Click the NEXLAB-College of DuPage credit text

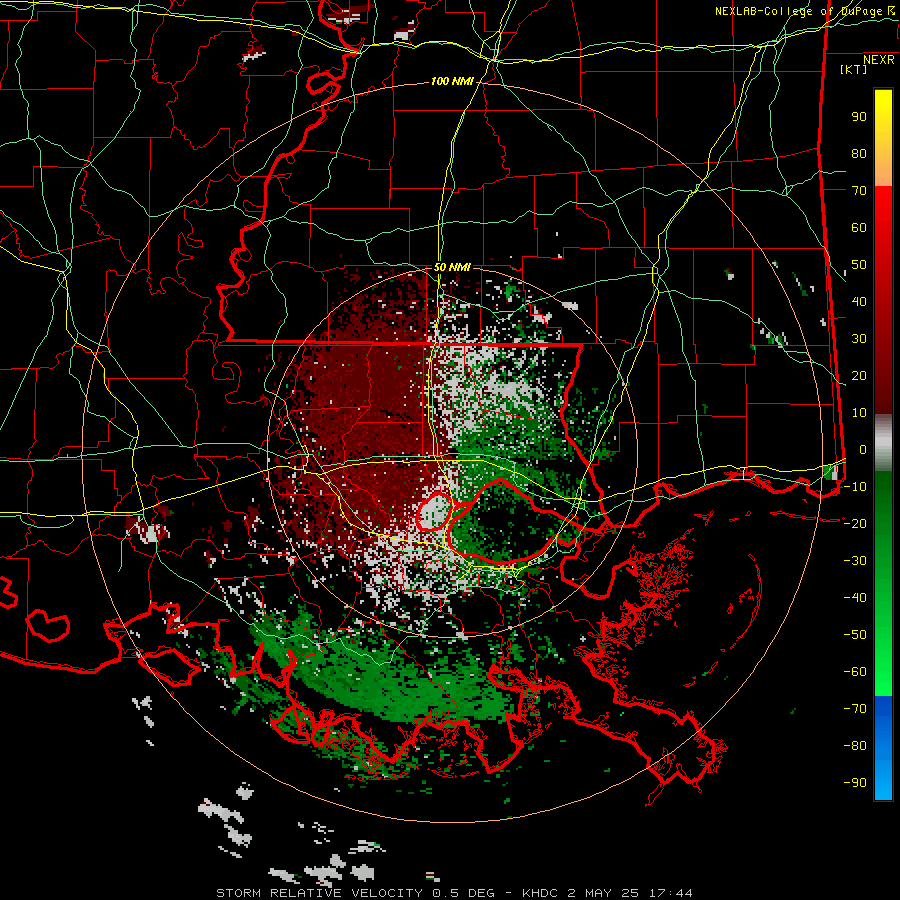804,11
